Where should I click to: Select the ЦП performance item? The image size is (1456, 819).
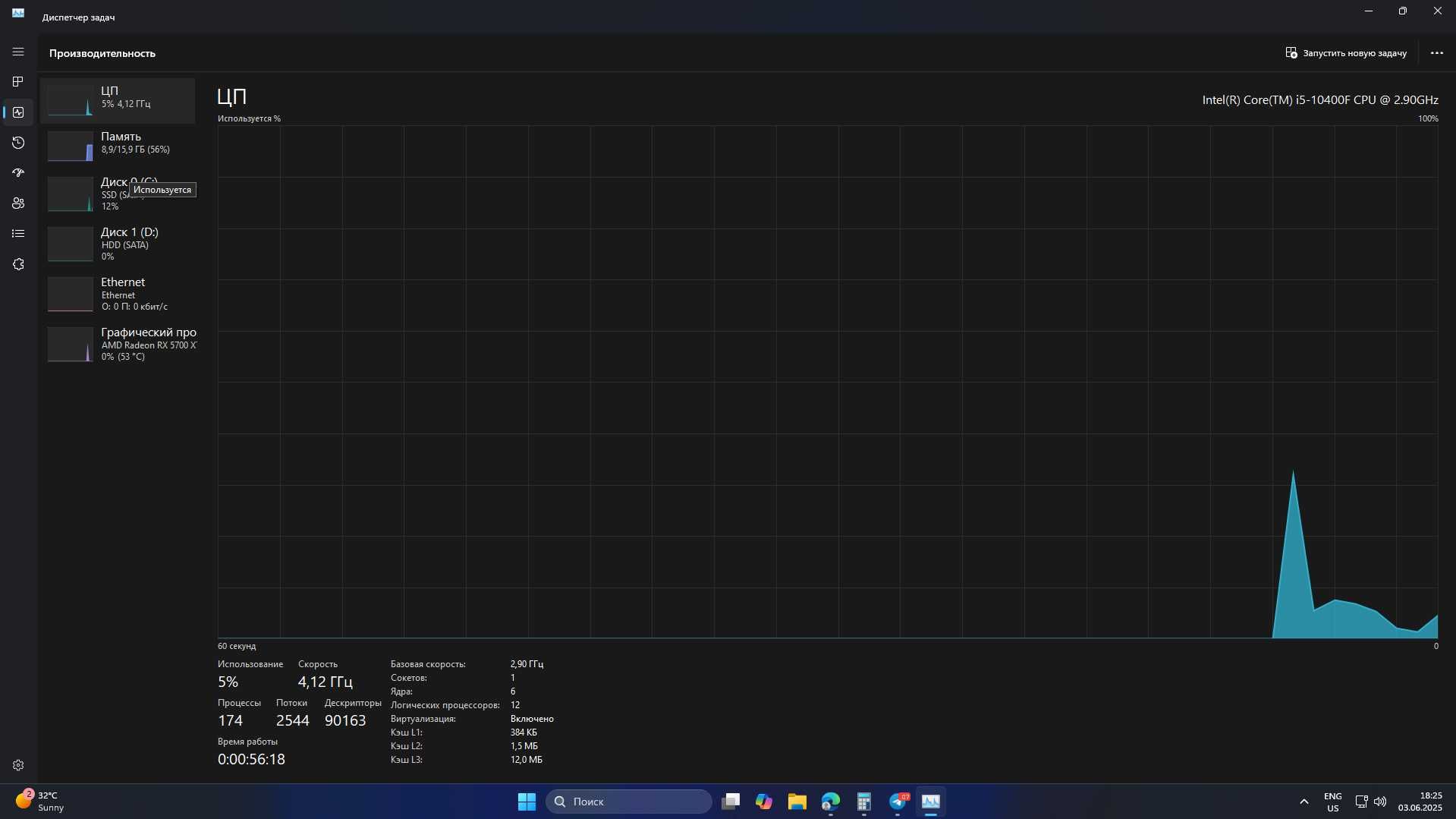point(118,100)
